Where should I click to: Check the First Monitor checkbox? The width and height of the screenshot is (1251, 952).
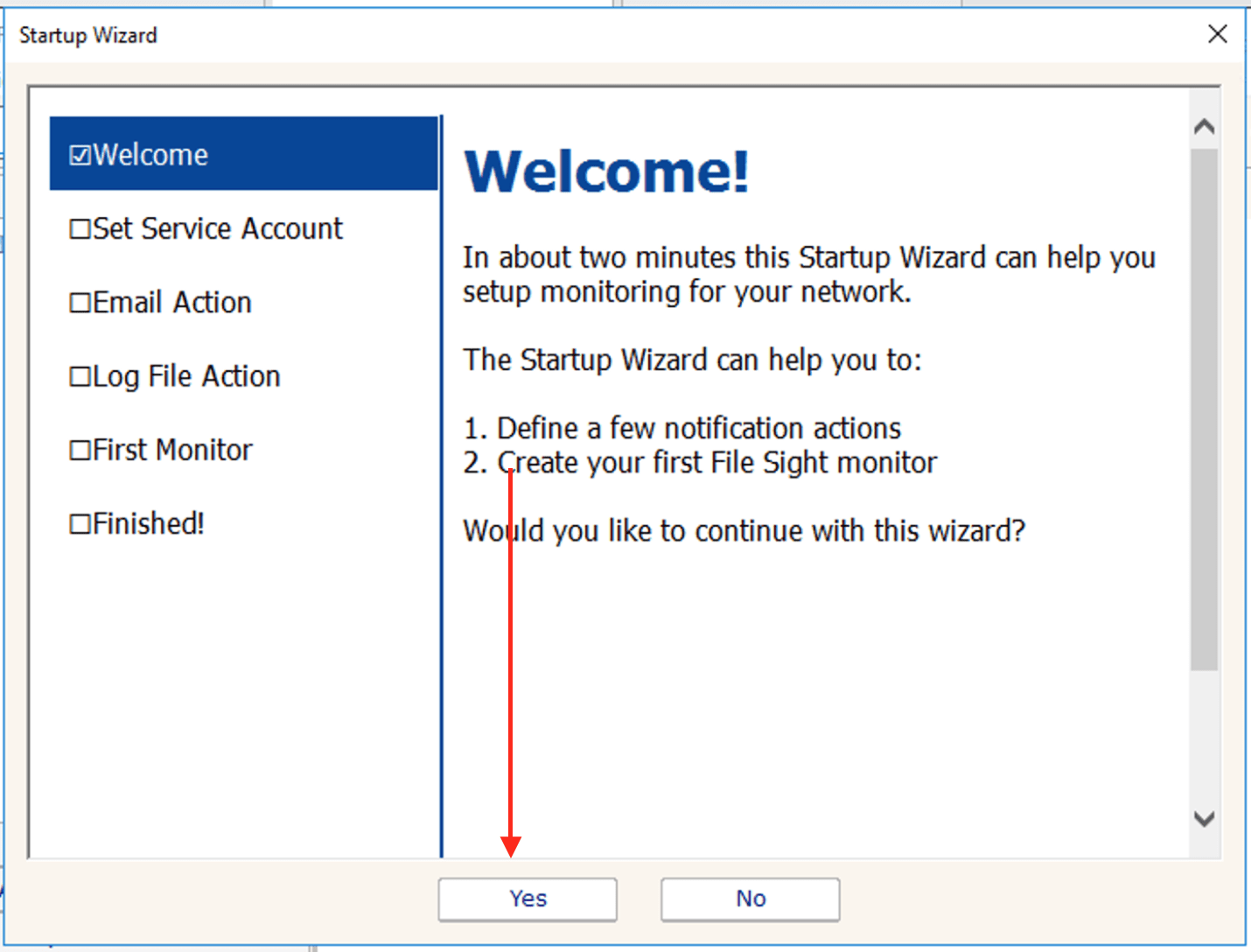tap(80, 451)
